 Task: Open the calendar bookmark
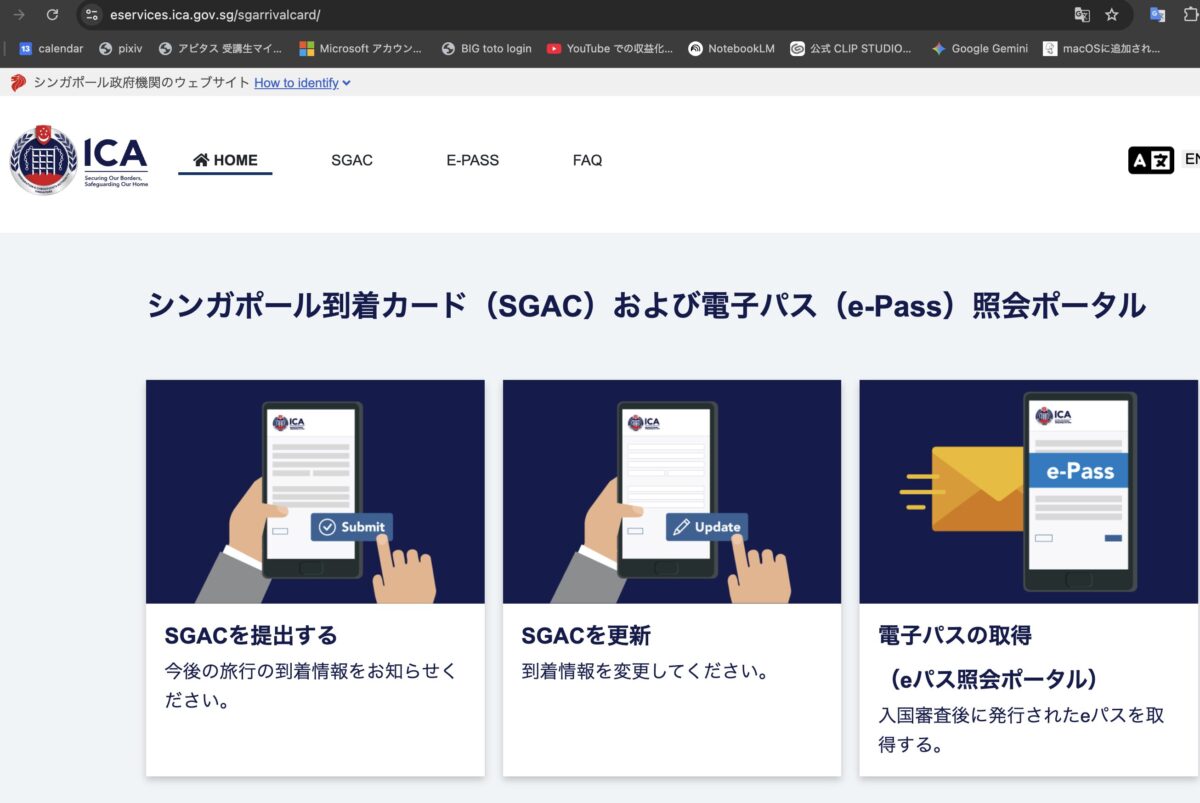[51, 48]
